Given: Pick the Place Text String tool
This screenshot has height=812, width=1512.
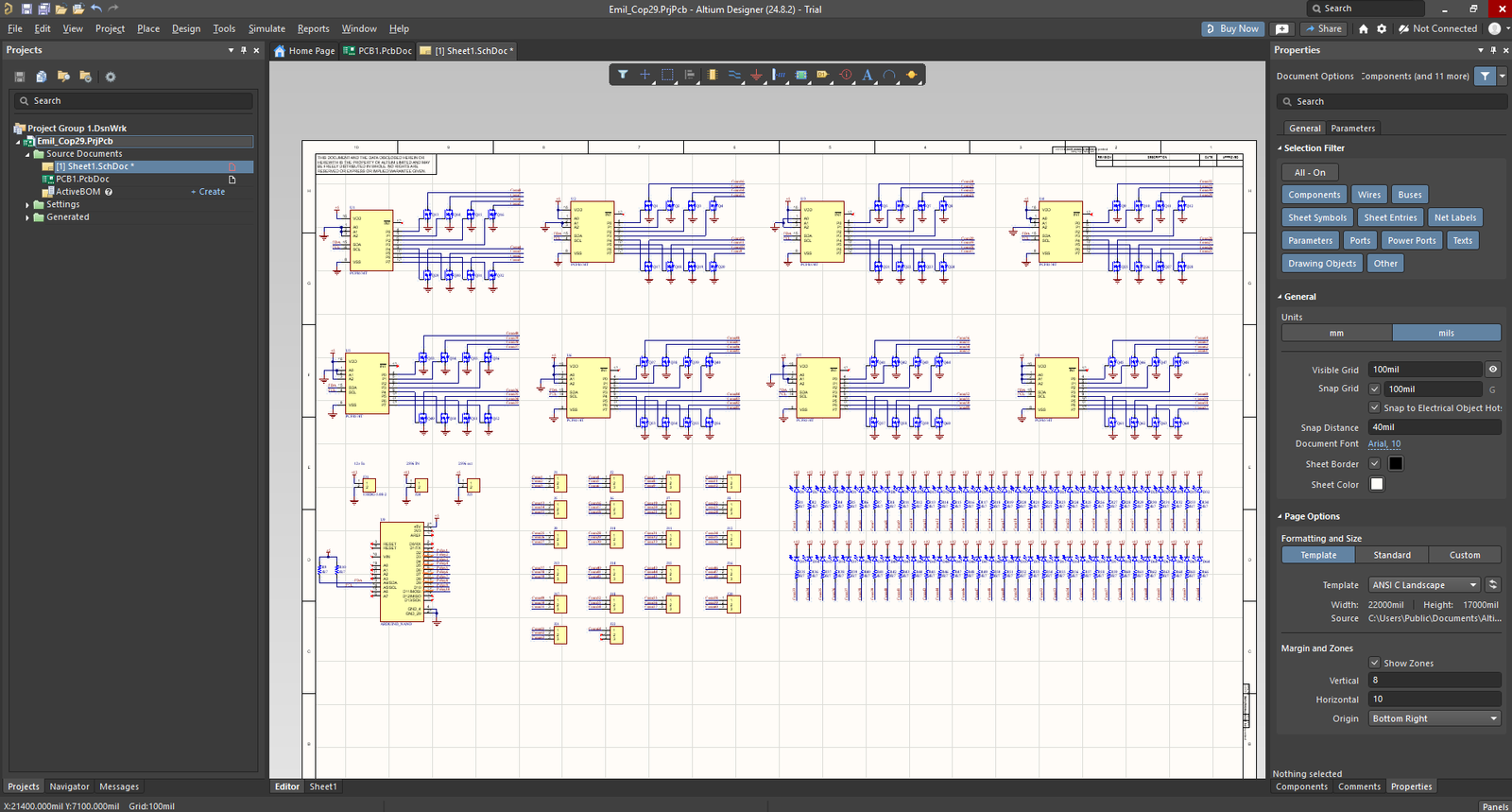Looking at the screenshot, I should pyautogui.click(x=868, y=75).
